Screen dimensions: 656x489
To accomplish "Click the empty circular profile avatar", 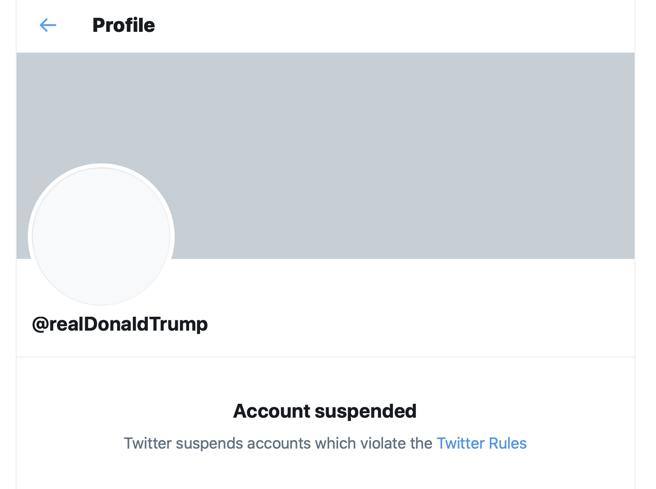I will click(x=101, y=236).
